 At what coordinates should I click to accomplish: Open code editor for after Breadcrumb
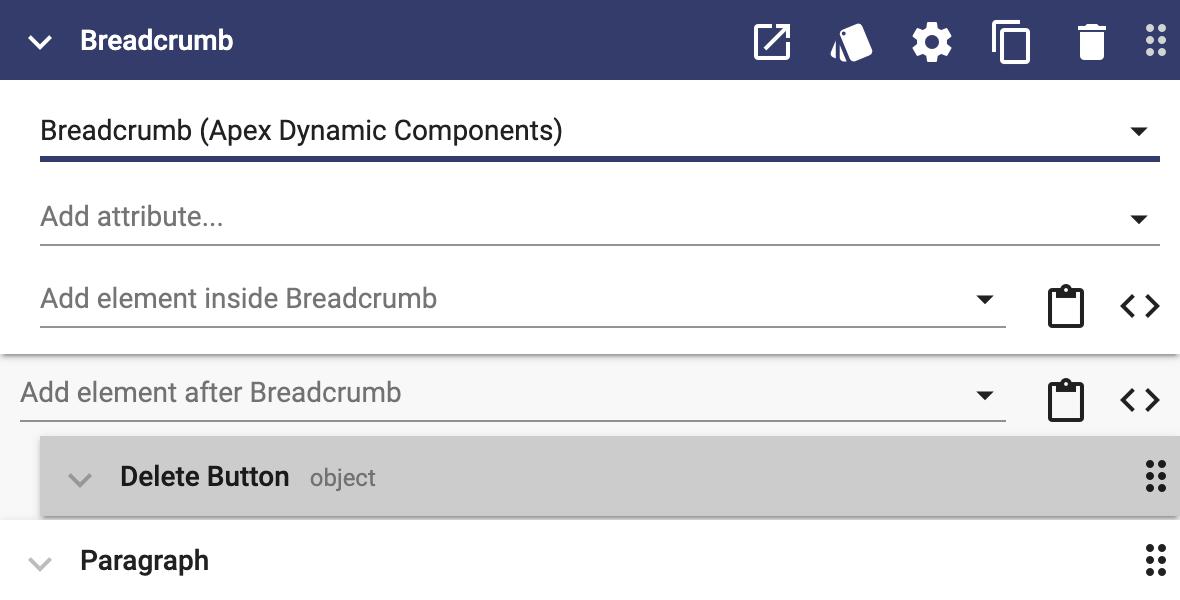point(1139,400)
